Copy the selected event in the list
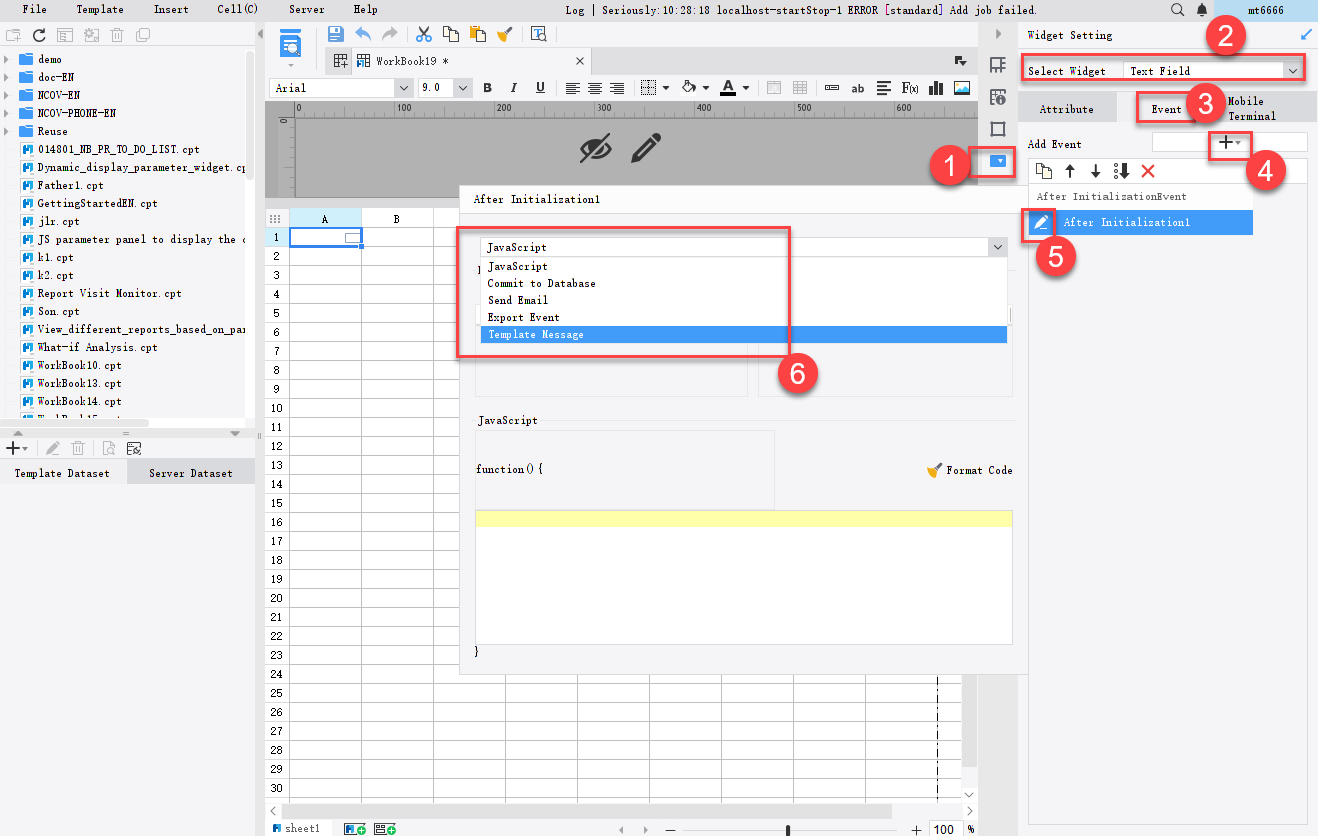This screenshot has height=836, width=1318. tap(1044, 171)
